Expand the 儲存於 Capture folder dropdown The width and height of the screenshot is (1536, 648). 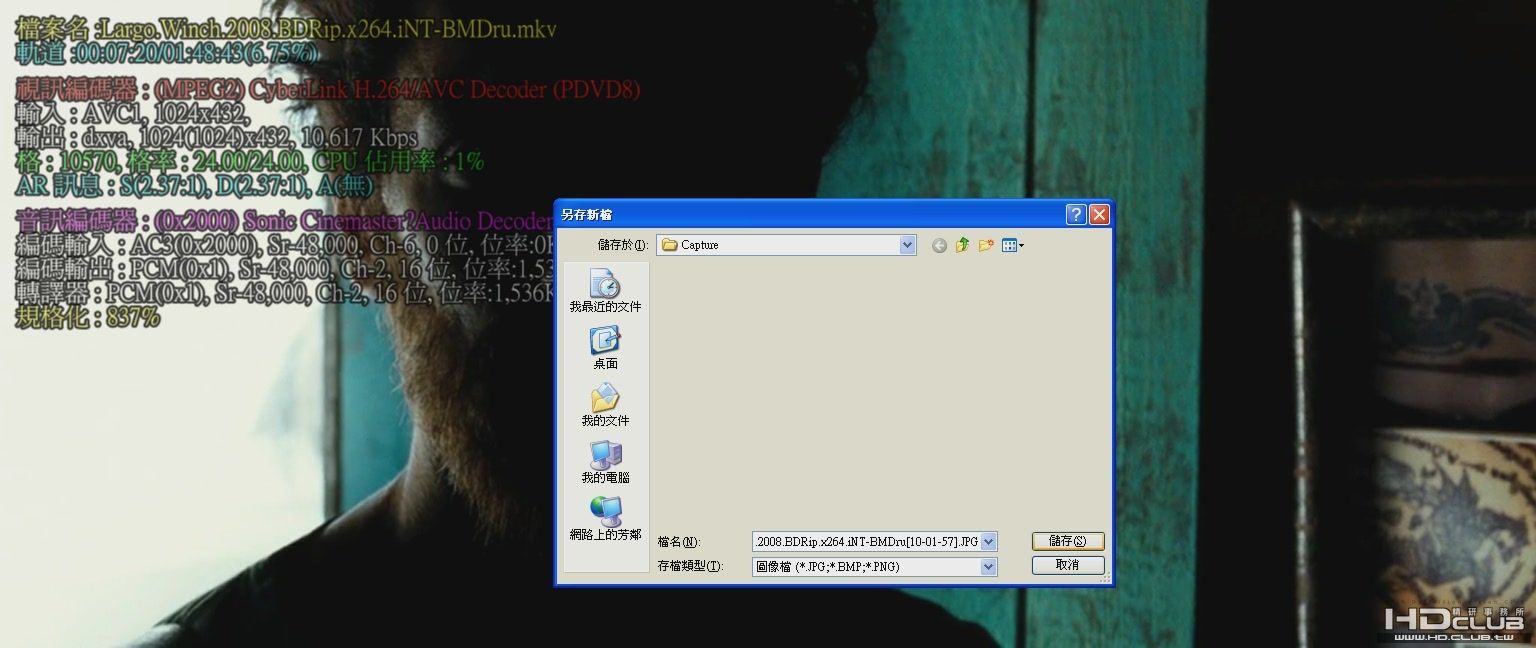click(x=907, y=245)
